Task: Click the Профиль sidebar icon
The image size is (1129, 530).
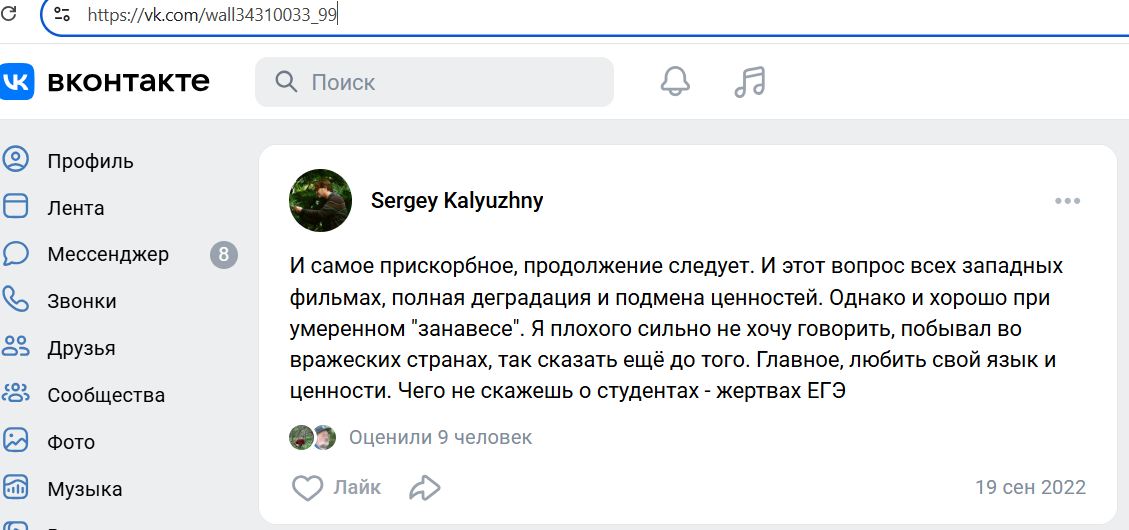Action: pyautogui.click(x=16, y=160)
